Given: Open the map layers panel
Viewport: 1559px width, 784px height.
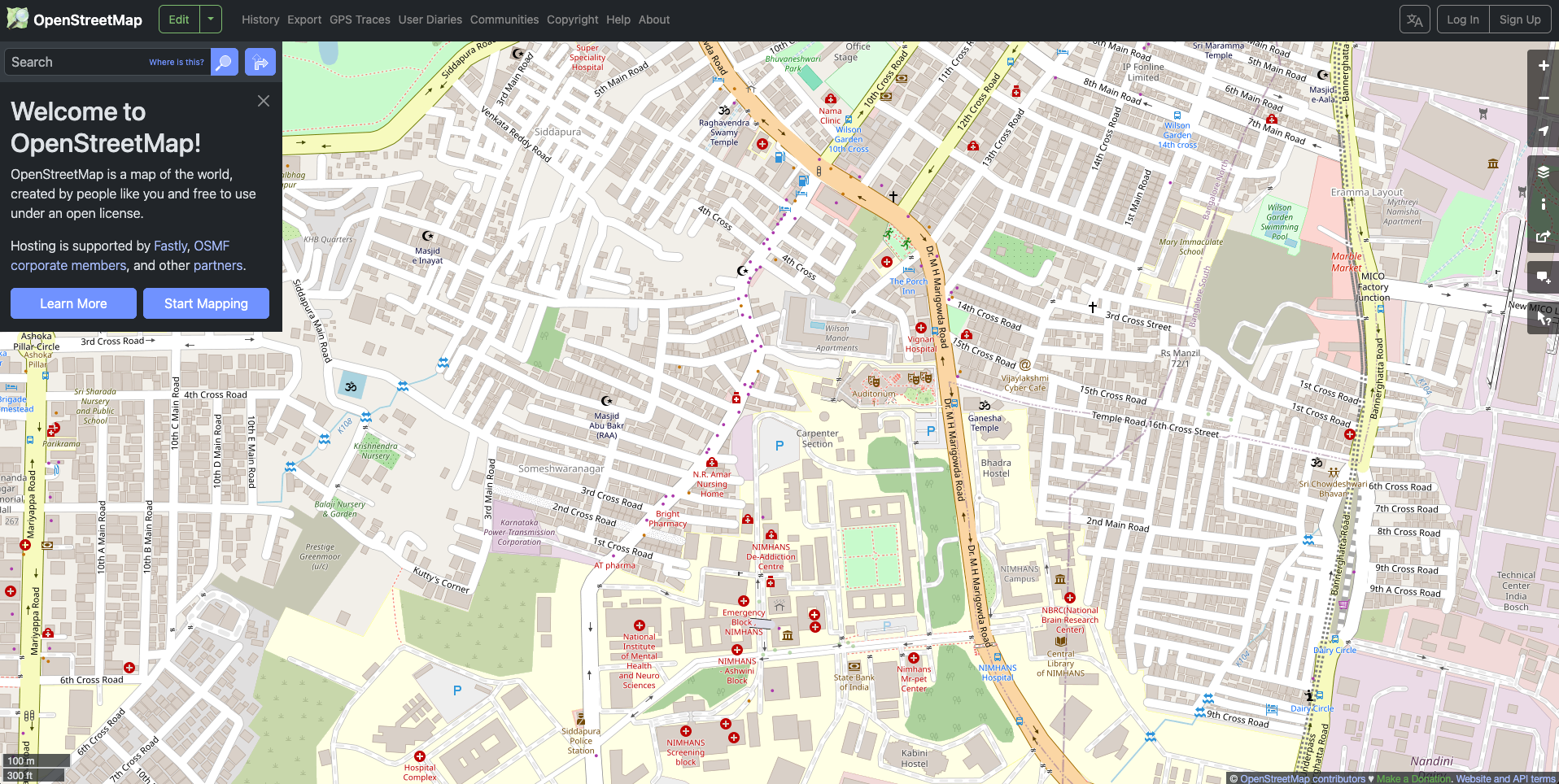Looking at the screenshot, I should pos(1543,172).
